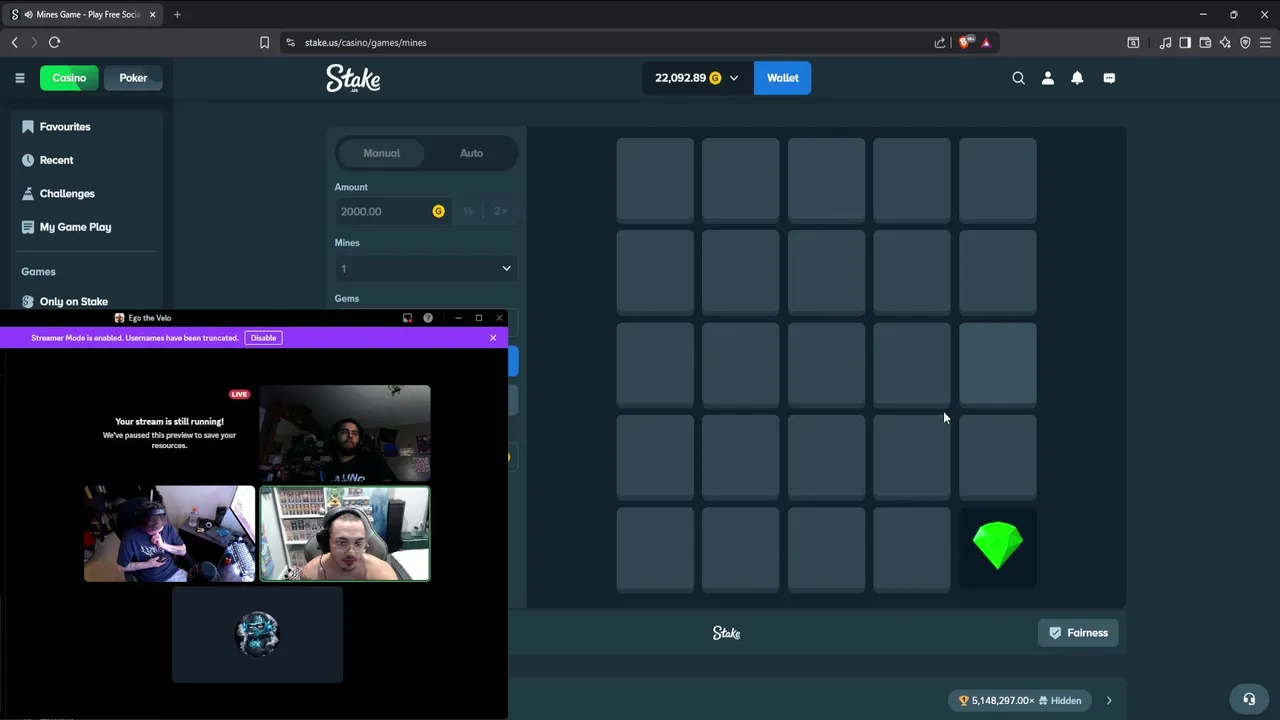The image size is (1280, 720).
Task: Switch to Auto betting mode
Action: coord(471,153)
